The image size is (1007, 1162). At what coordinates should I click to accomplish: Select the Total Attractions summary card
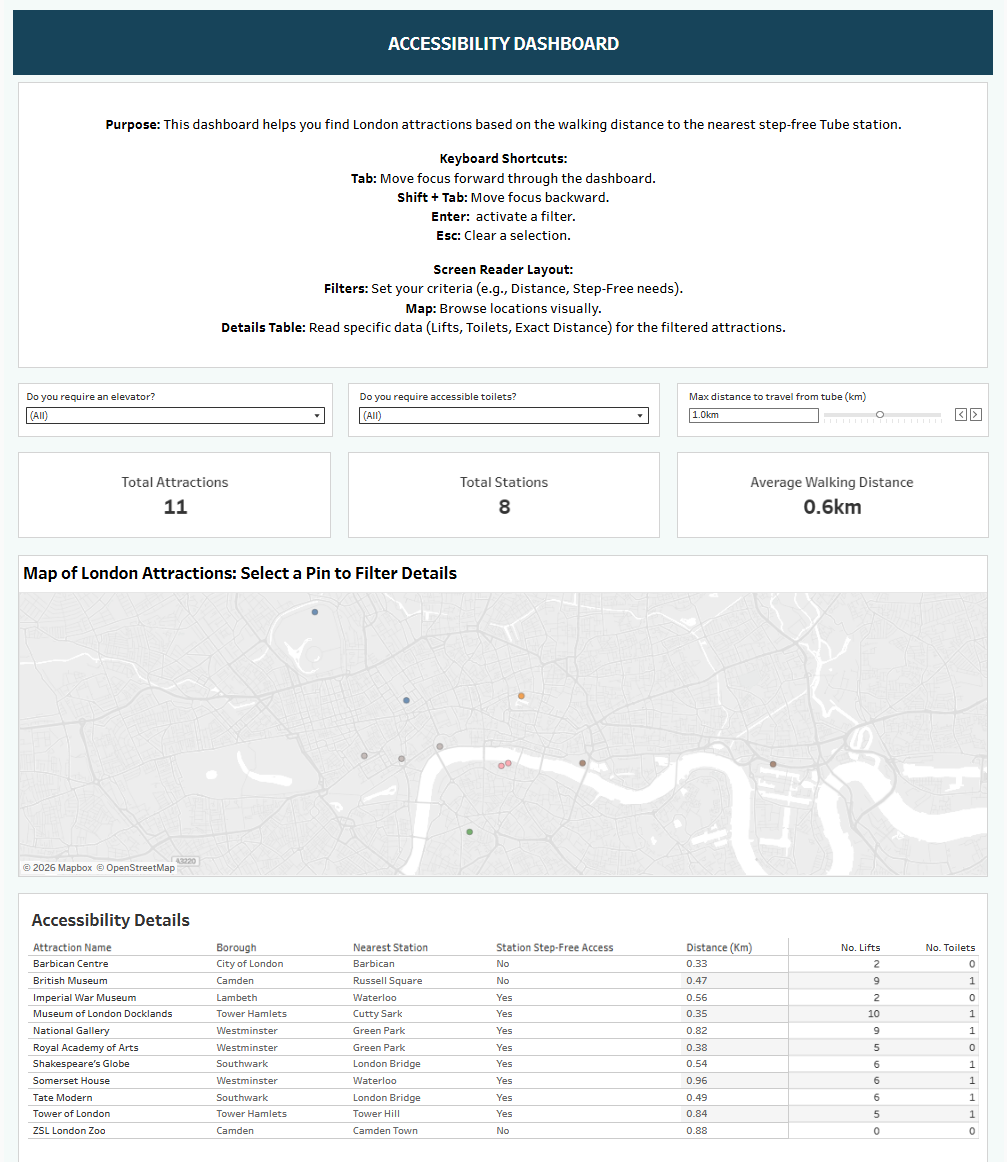[x=175, y=495]
